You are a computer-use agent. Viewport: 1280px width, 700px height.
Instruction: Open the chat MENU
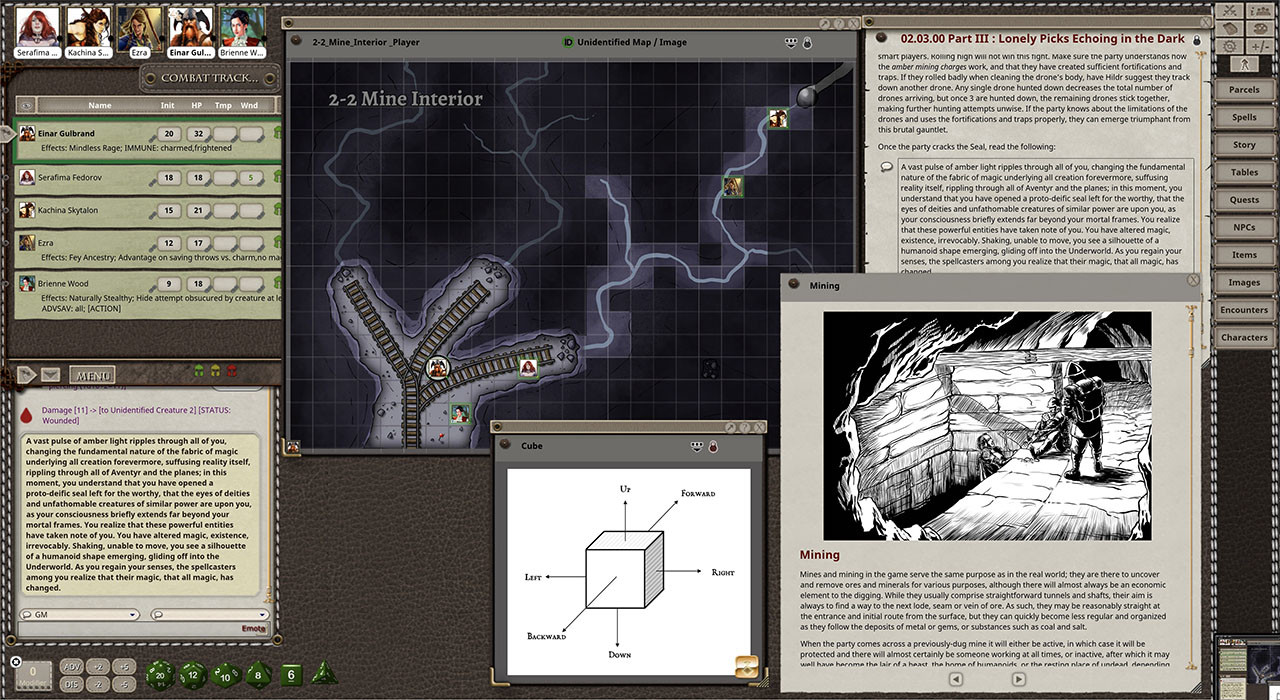coord(91,375)
